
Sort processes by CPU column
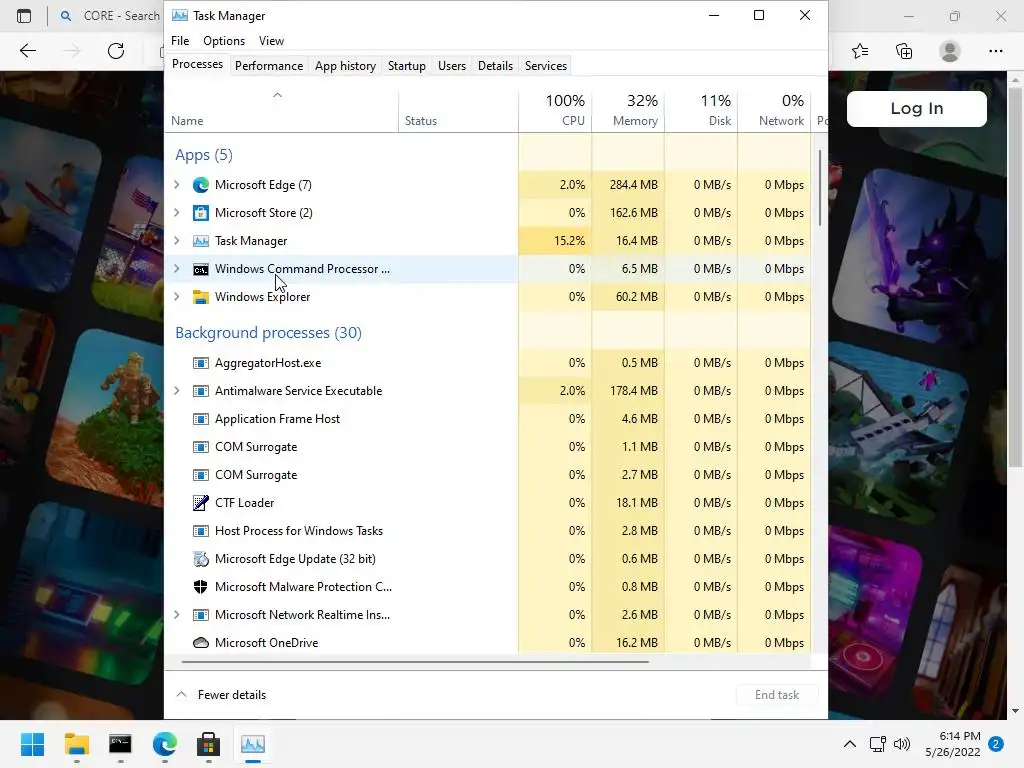[x=555, y=111]
